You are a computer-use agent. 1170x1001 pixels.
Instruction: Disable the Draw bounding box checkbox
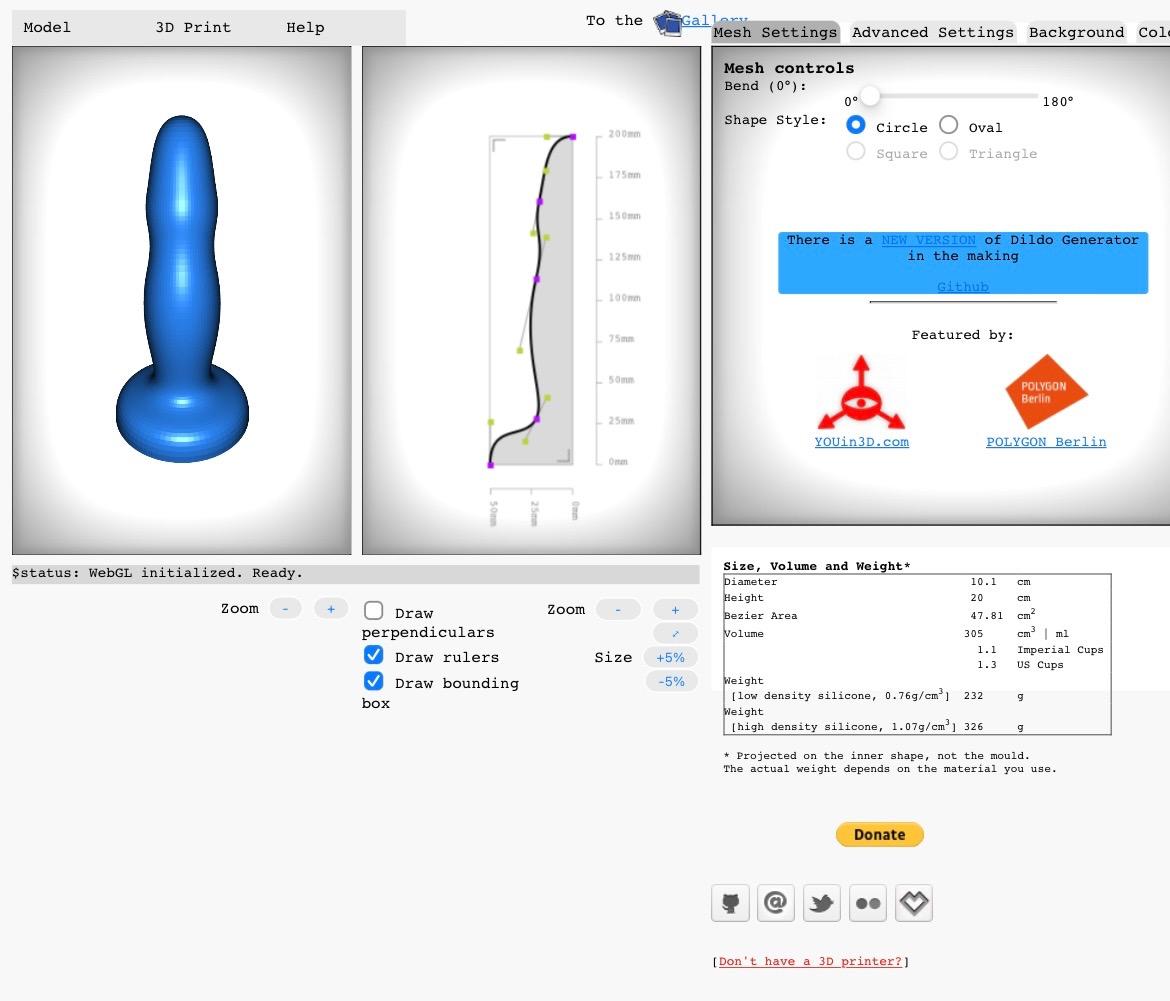(374, 681)
